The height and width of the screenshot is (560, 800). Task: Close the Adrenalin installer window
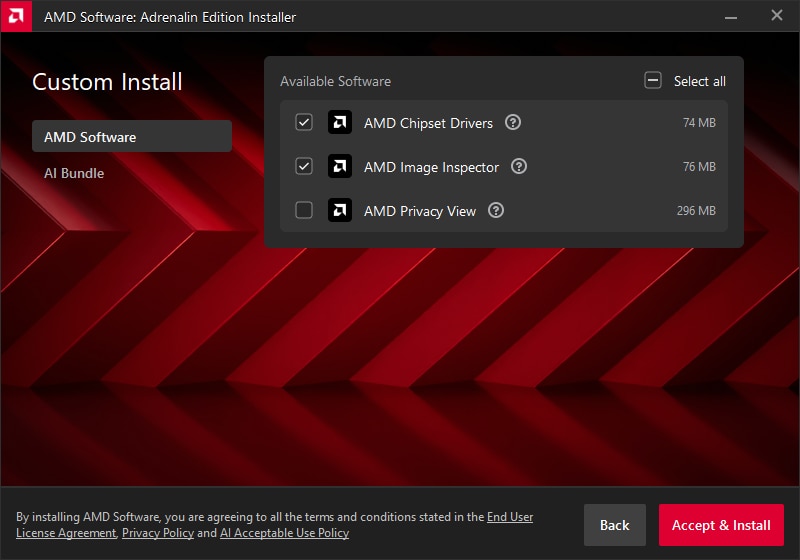777,16
